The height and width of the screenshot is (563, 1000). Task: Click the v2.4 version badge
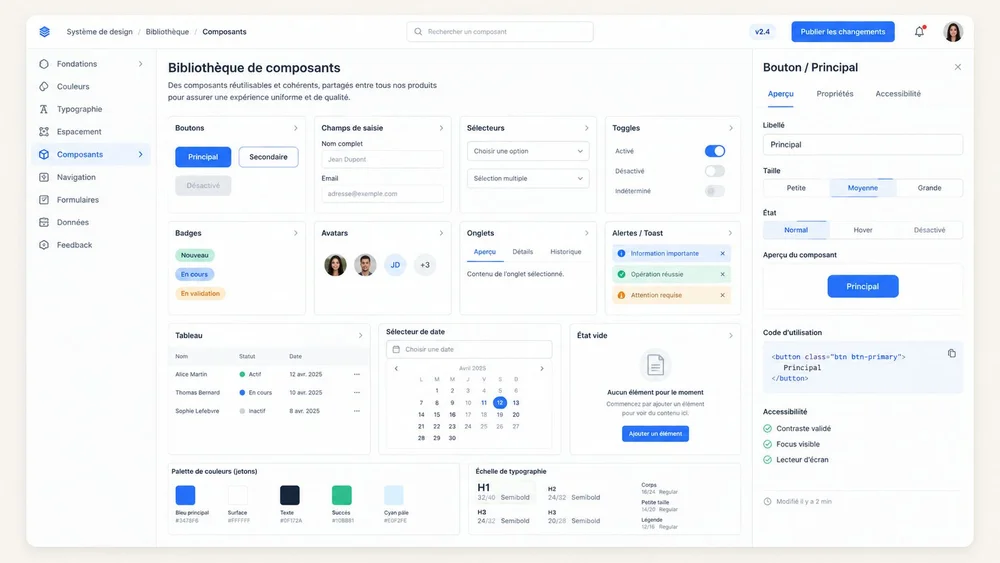(x=762, y=31)
